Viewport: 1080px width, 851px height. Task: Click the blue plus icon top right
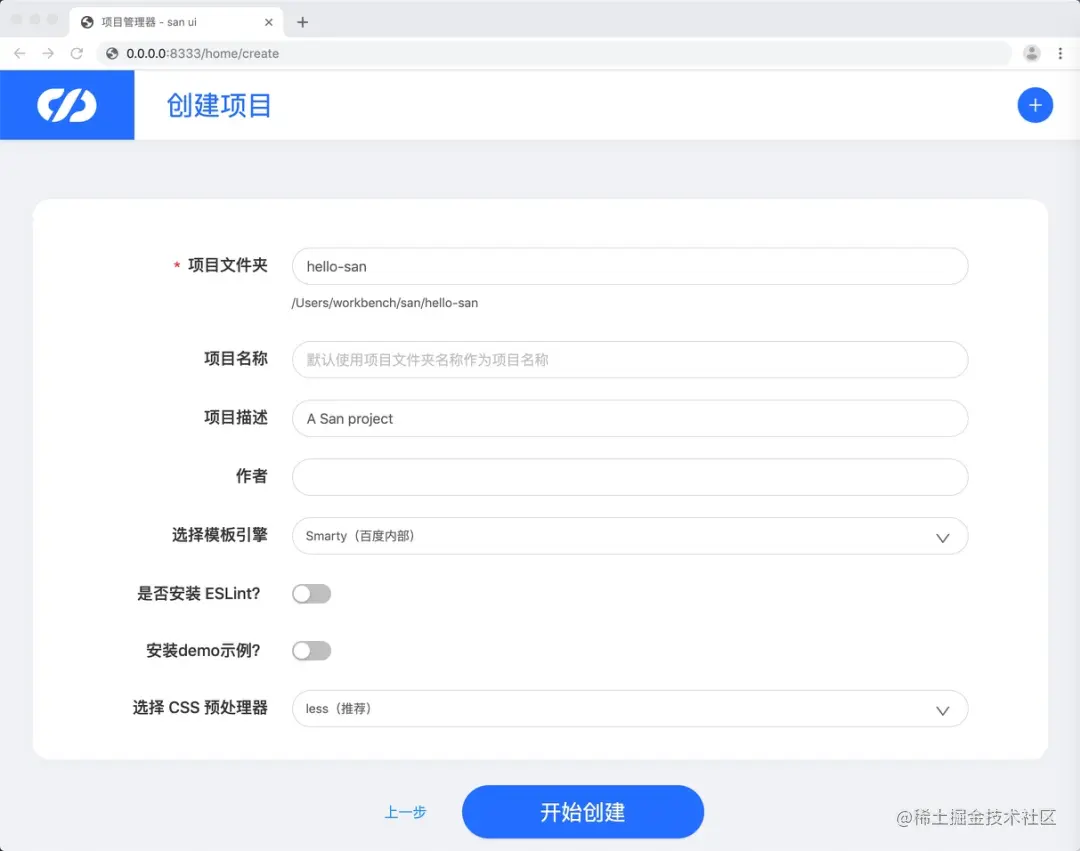pyautogui.click(x=1035, y=104)
